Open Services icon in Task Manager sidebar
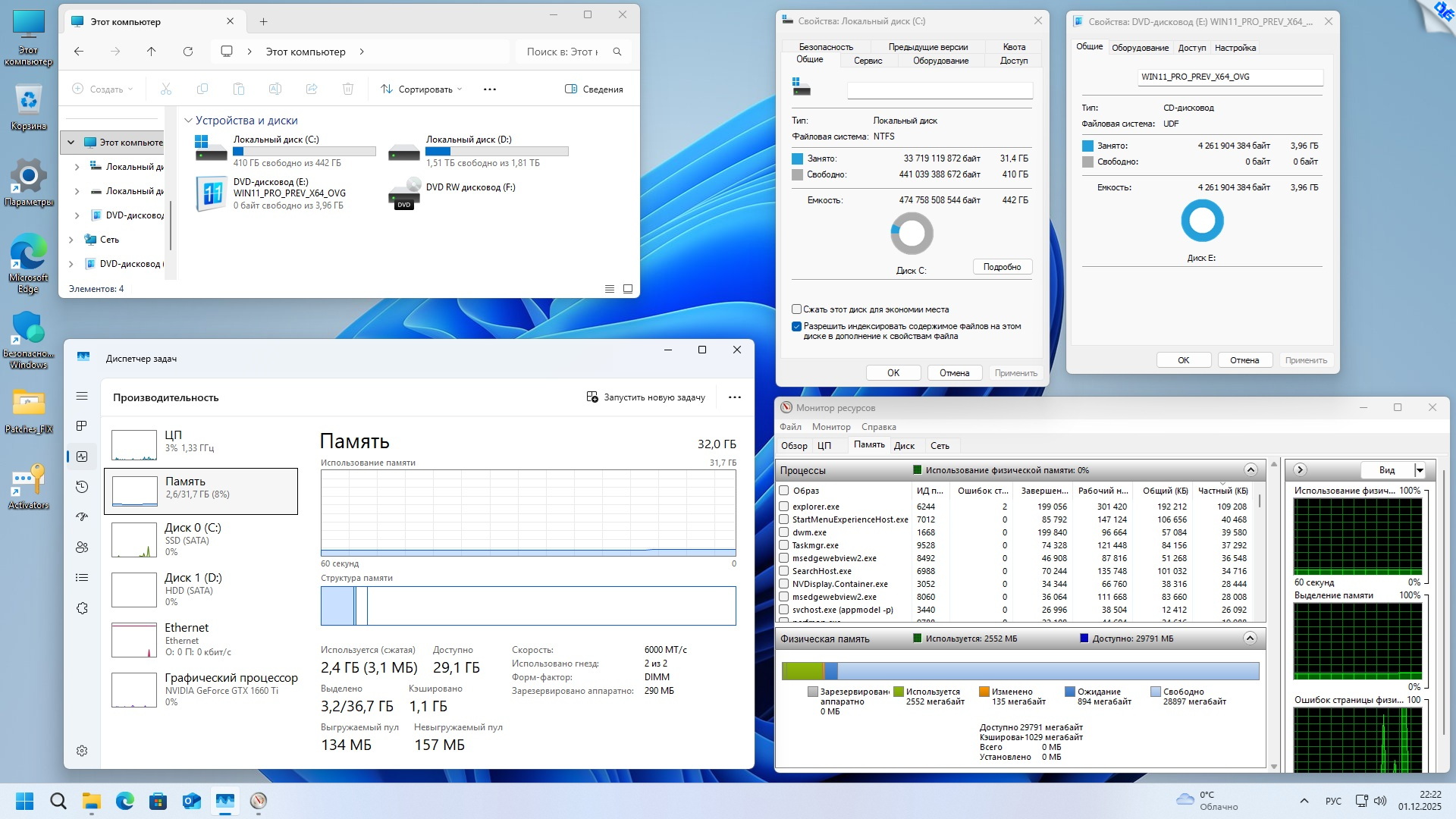The width and height of the screenshot is (1456, 819). [82, 608]
